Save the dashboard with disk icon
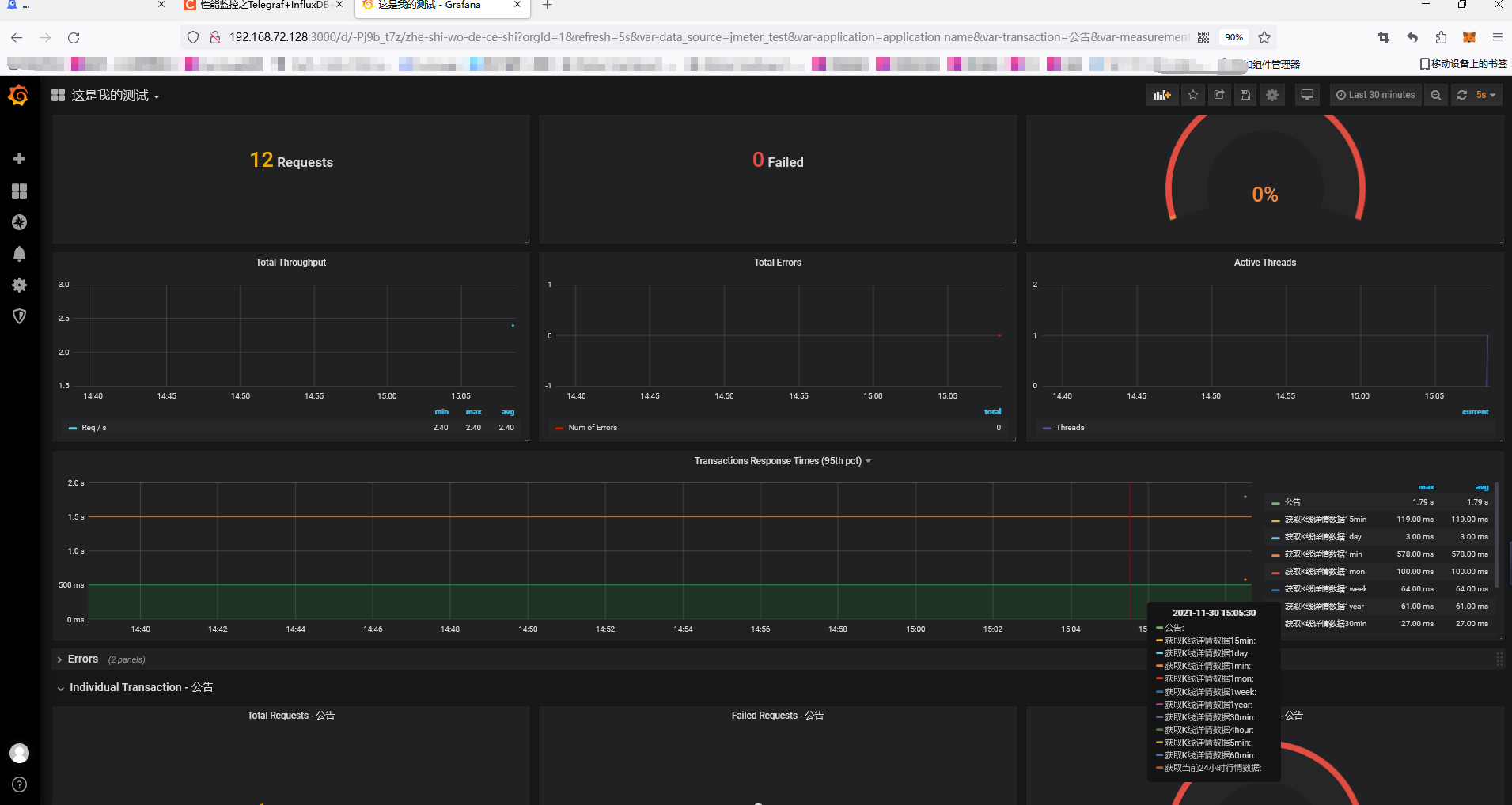Viewport: 1512px width, 805px height. pyautogui.click(x=1245, y=95)
